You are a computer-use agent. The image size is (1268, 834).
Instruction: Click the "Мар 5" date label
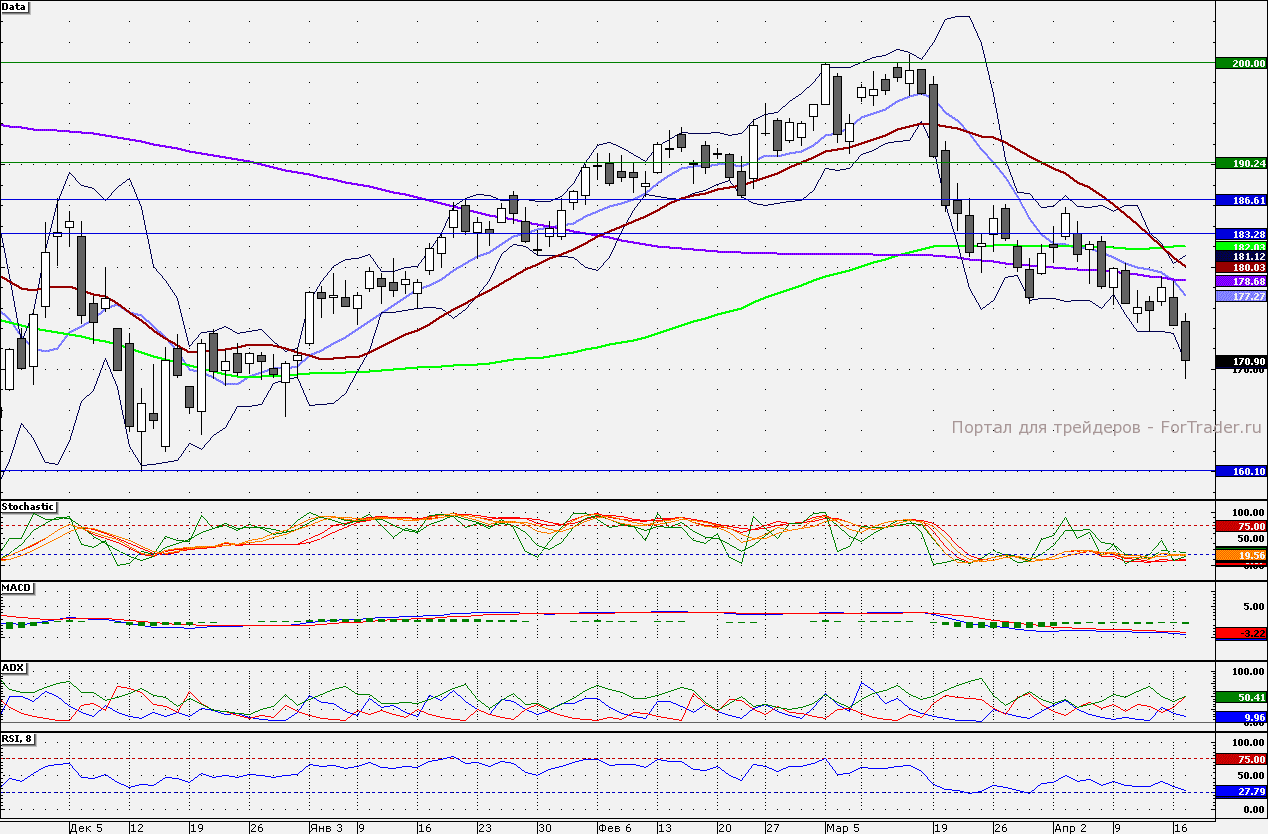click(x=842, y=828)
